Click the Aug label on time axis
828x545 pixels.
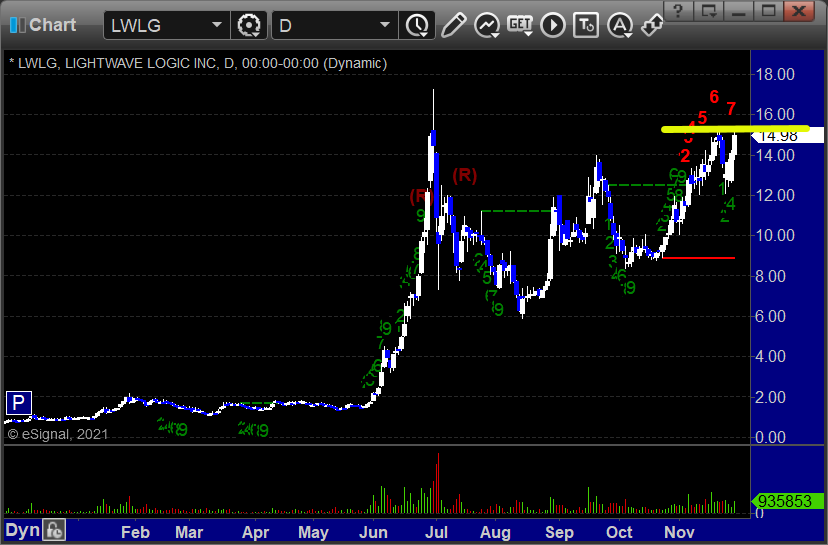[x=495, y=532]
